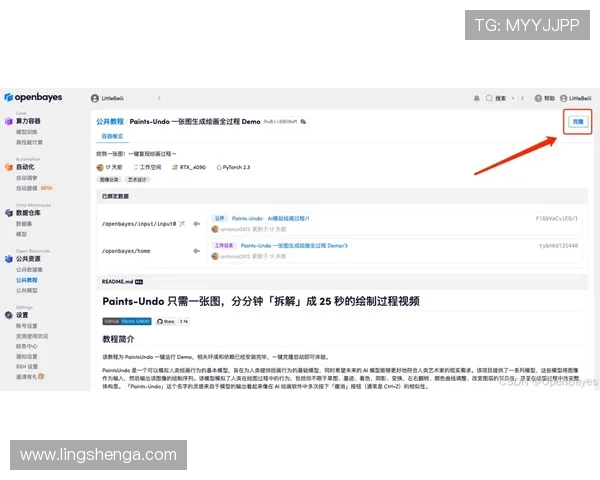Screen dimensions: 600x480
Task: Click the read-only icon after input0 path
Action: [182, 224]
